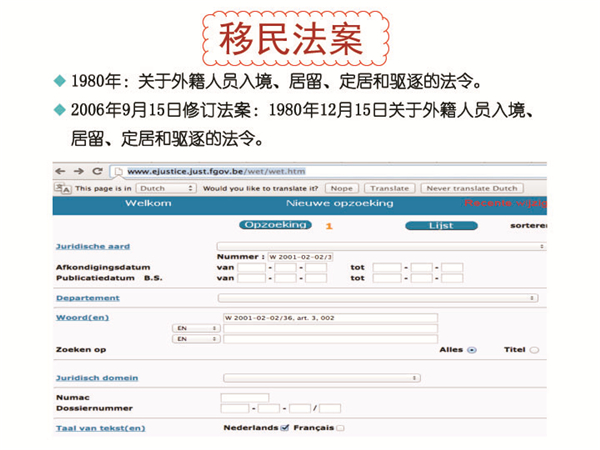Click the Lijst button
600x450 pixels.
tap(441, 226)
